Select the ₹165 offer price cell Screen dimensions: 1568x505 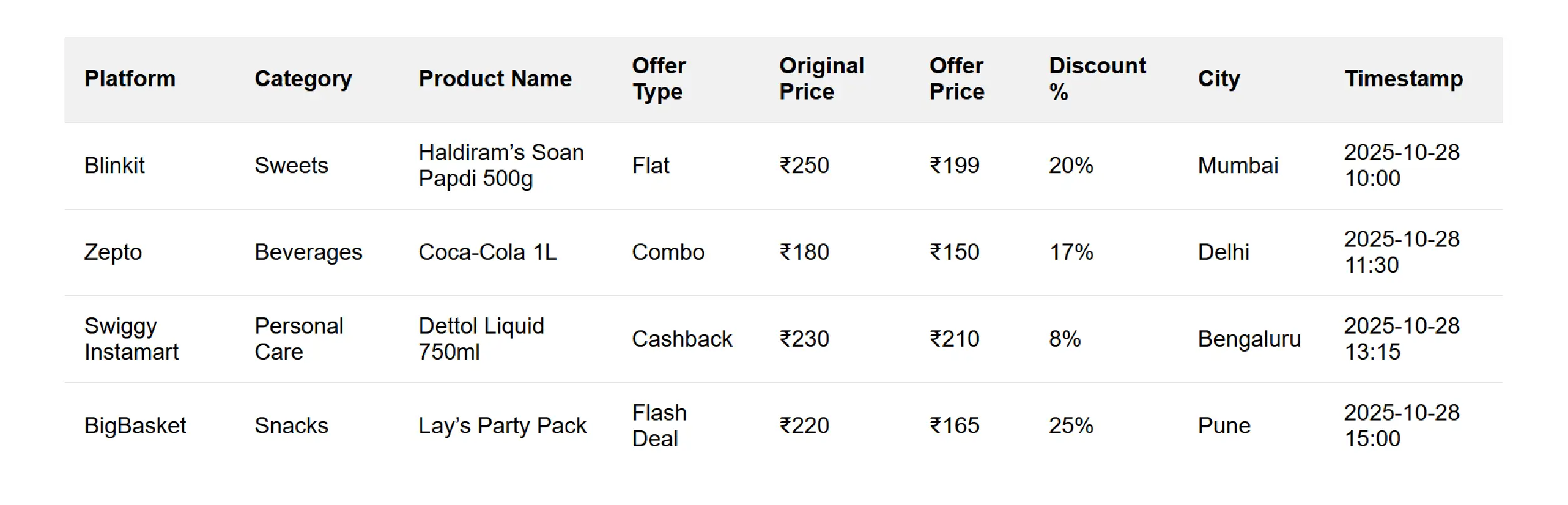tap(954, 426)
